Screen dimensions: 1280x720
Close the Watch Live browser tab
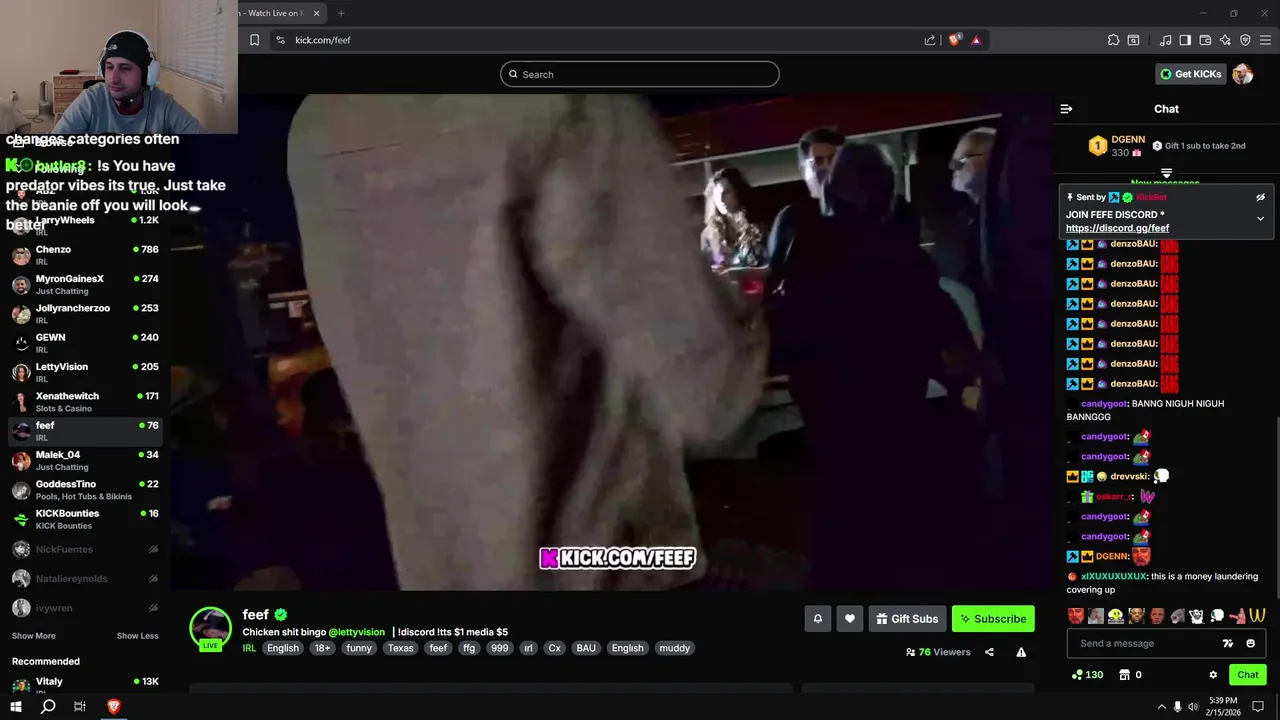click(317, 13)
